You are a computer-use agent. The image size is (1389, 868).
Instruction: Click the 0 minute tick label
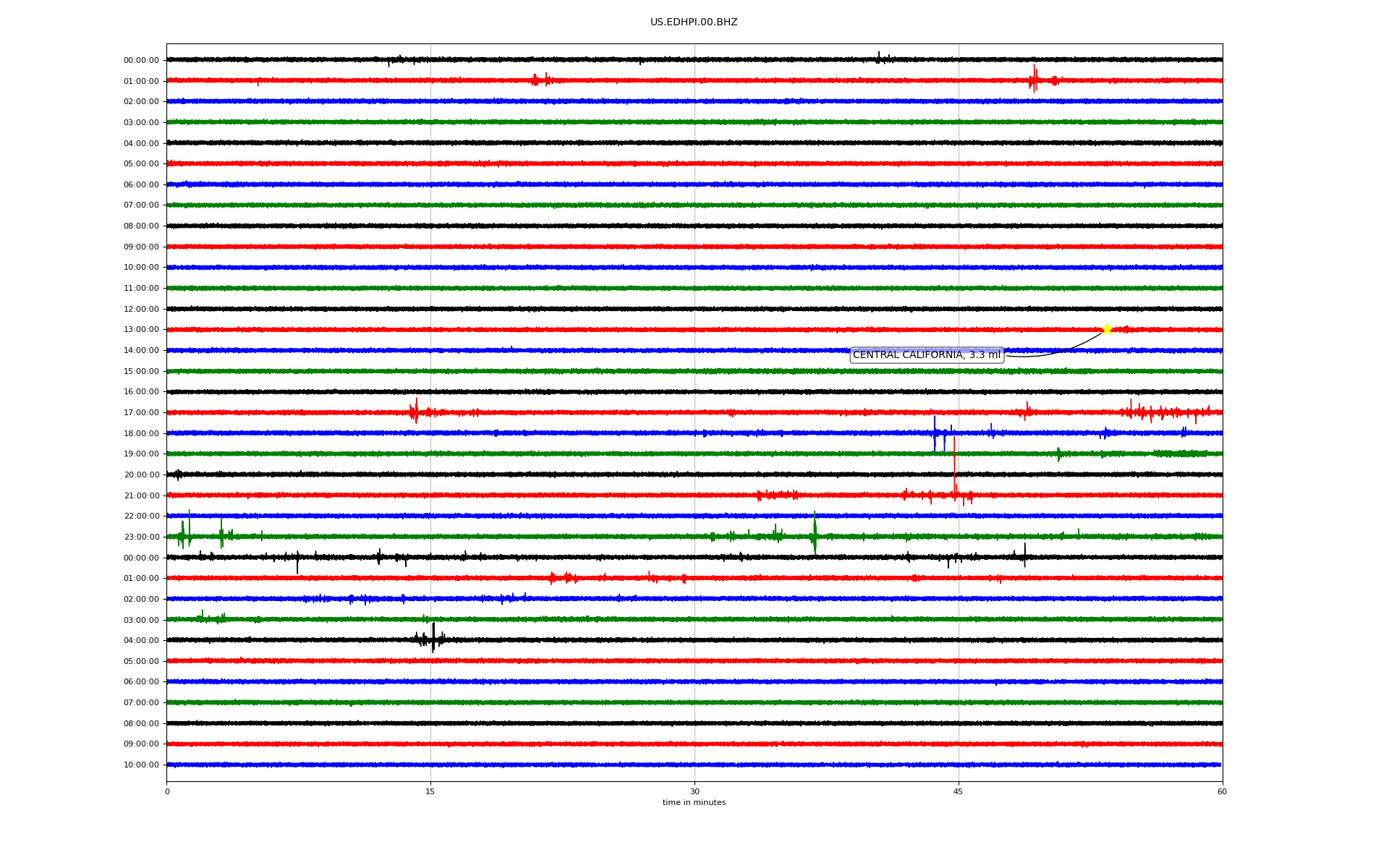(167, 792)
